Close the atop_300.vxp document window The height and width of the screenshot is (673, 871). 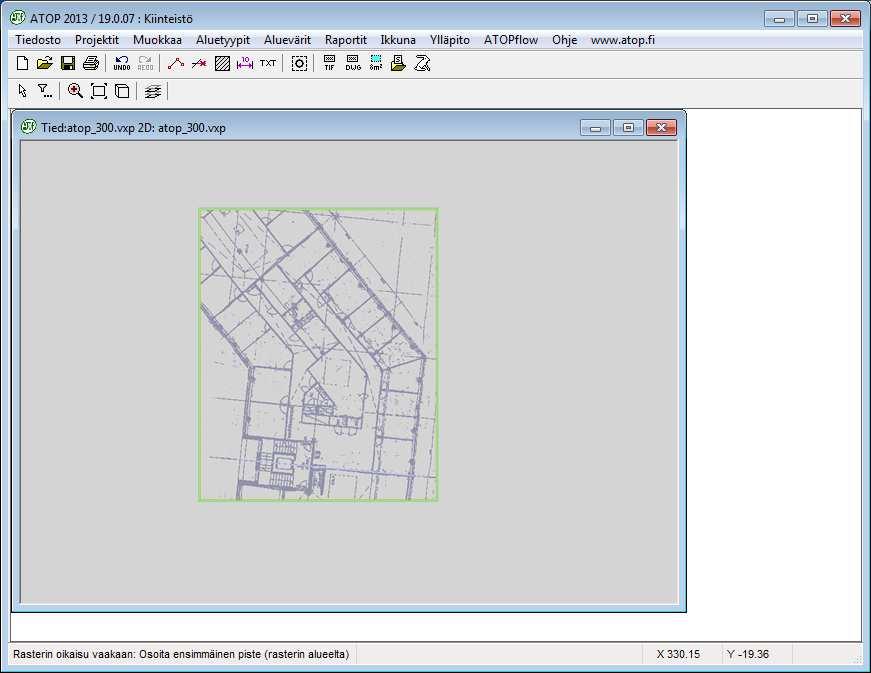661,128
